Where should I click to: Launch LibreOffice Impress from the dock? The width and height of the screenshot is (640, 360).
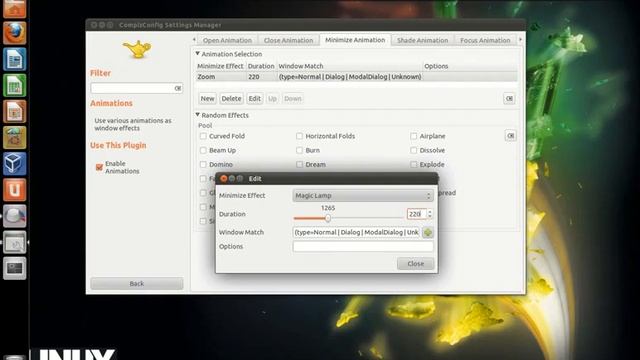(15, 111)
